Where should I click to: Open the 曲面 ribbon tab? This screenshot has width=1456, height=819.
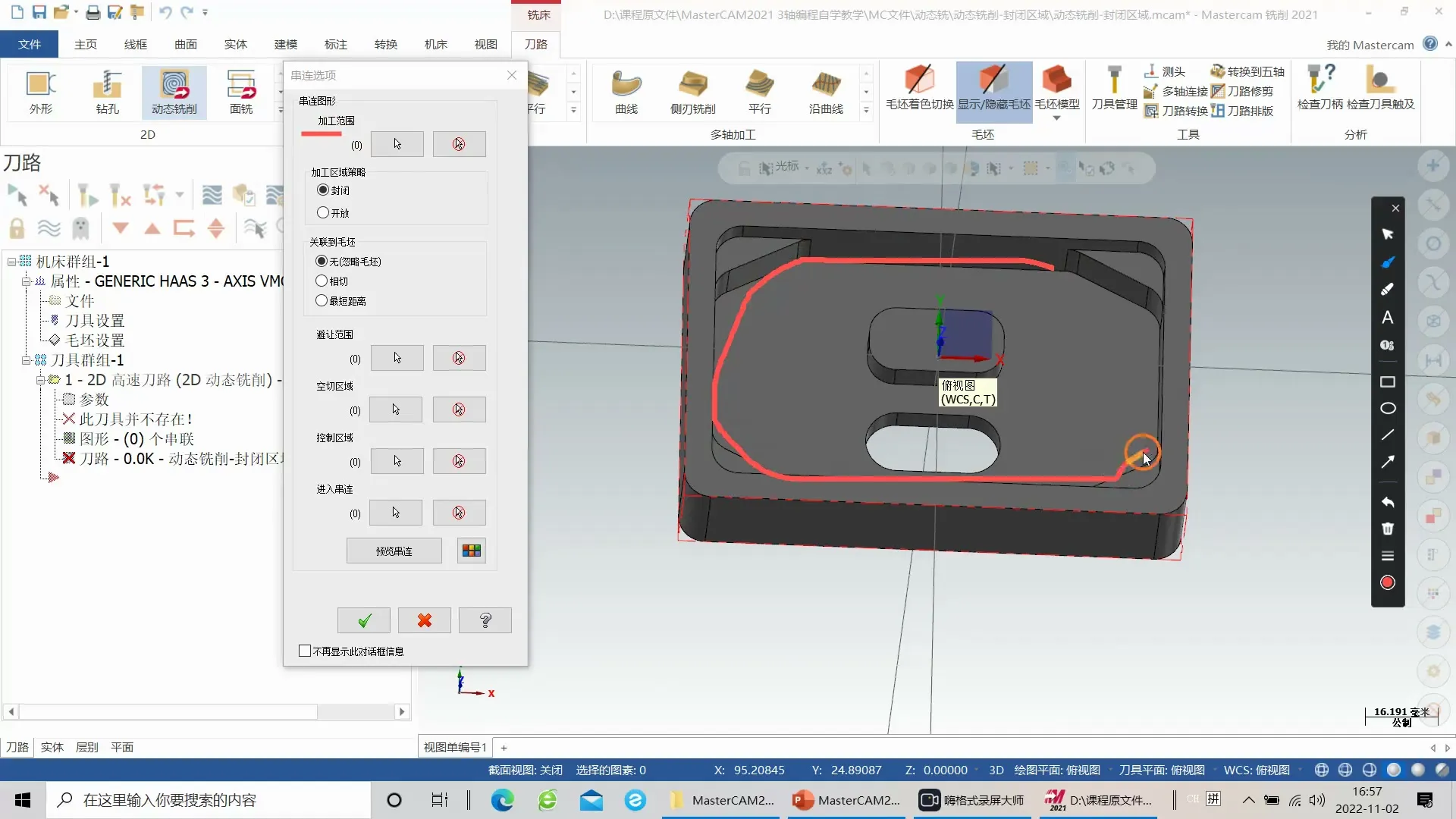tap(186, 44)
